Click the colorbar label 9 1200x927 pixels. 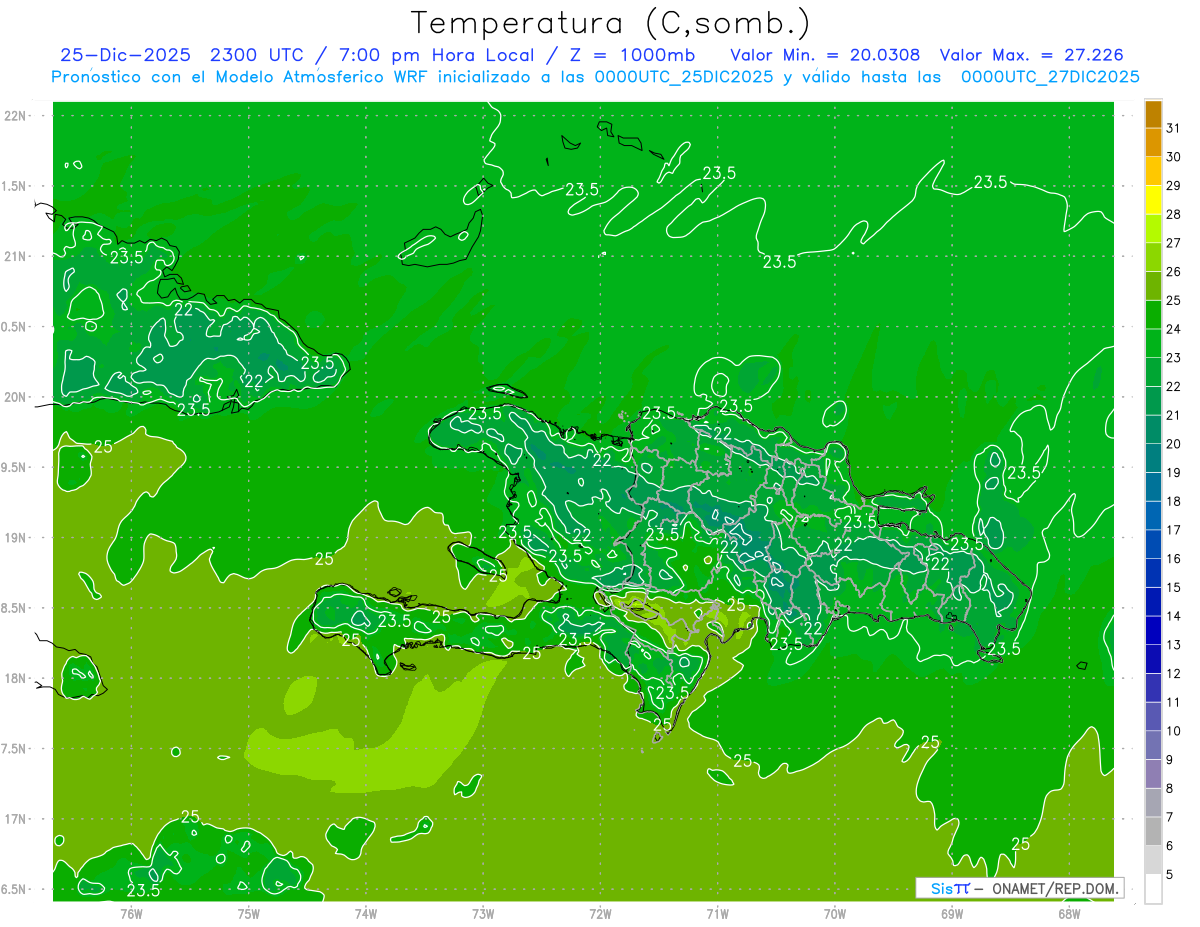point(1170,759)
